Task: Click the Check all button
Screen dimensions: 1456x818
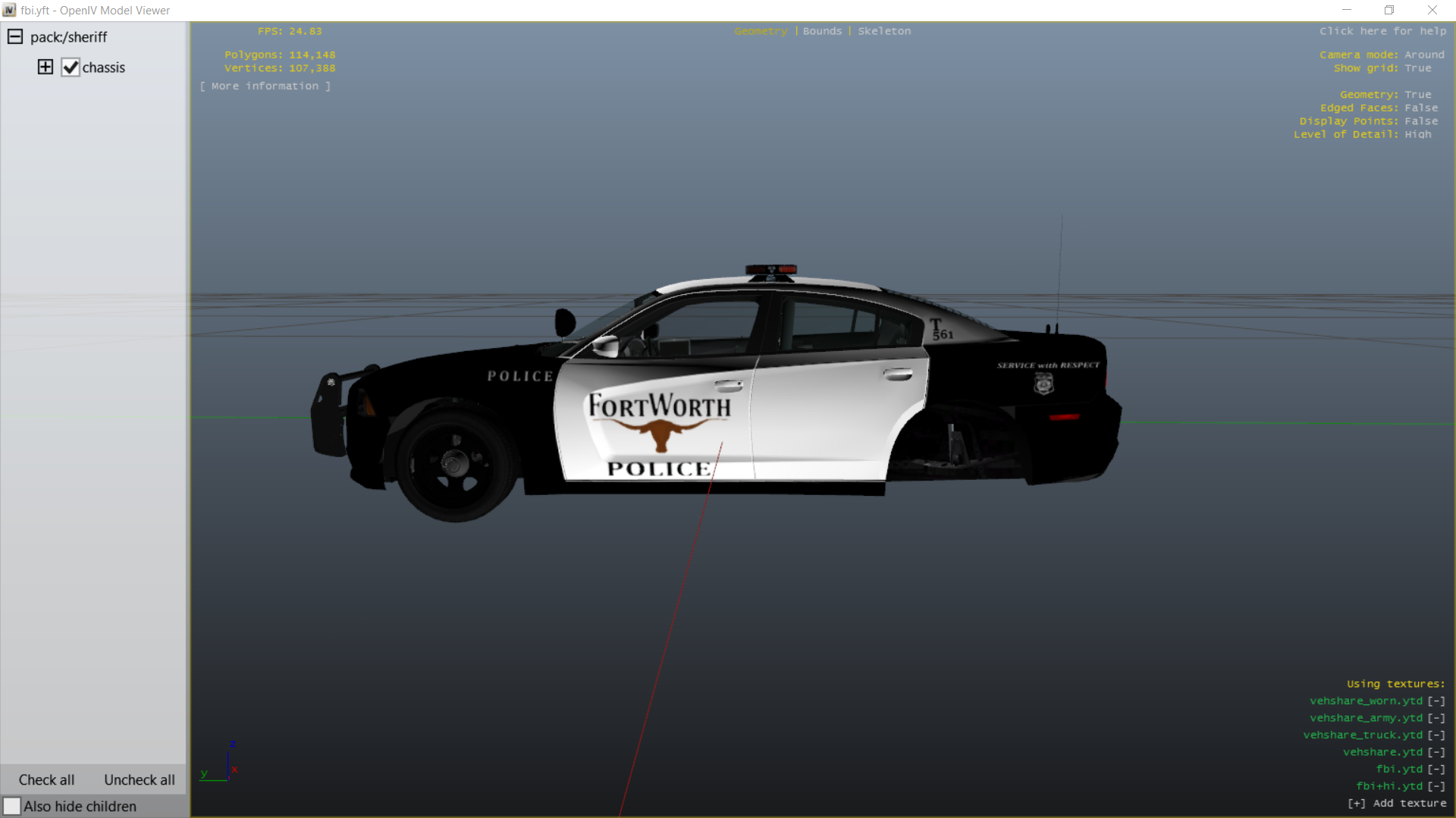Action: [x=46, y=779]
